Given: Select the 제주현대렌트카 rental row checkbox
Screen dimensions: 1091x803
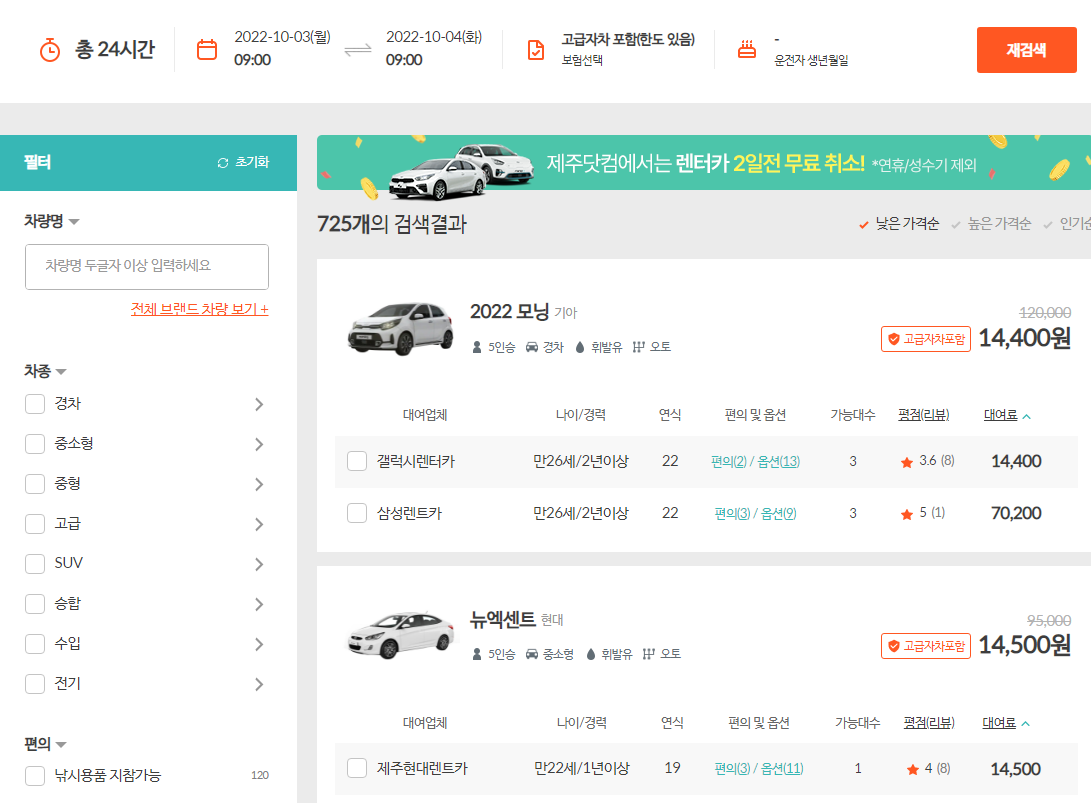Looking at the screenshot, I should pos(357,768).
